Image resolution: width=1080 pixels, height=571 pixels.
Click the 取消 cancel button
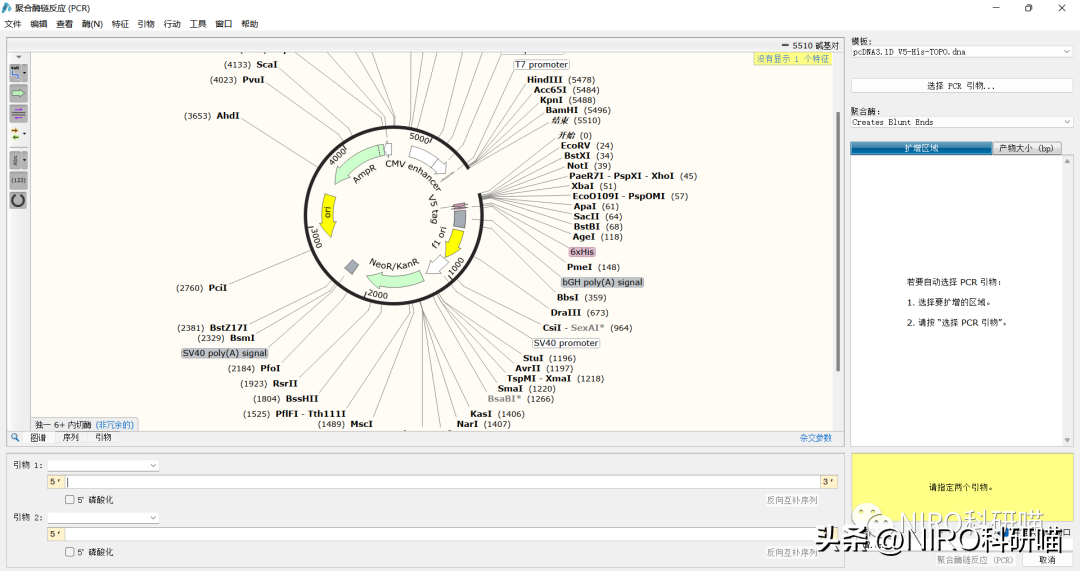tap(1047, 560)
